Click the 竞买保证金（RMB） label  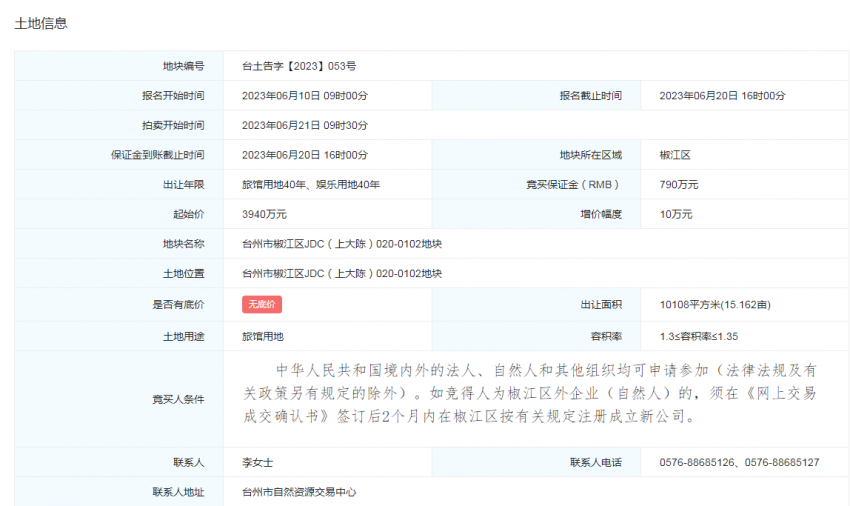point(574,185)
